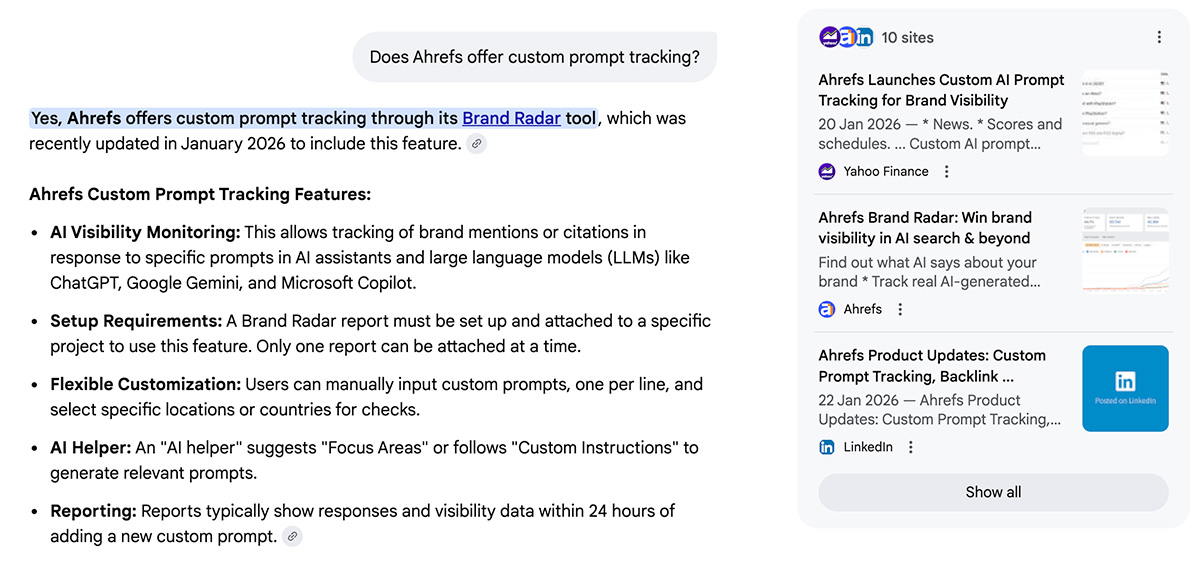Open "Ahrefs Launches Custom AI Prompt Tracking" article

[x=941, y=90]
